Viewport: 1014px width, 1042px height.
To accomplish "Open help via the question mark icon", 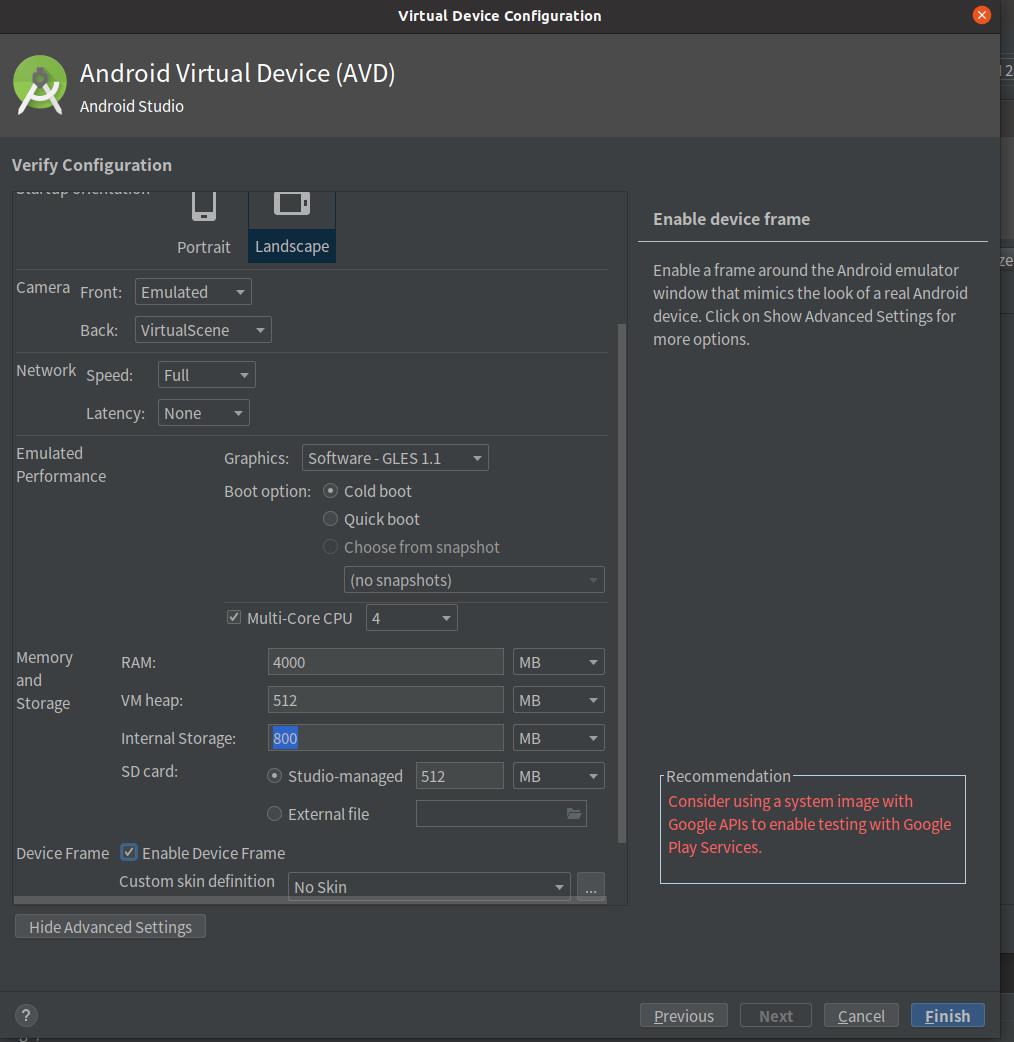I will 26,1015.
